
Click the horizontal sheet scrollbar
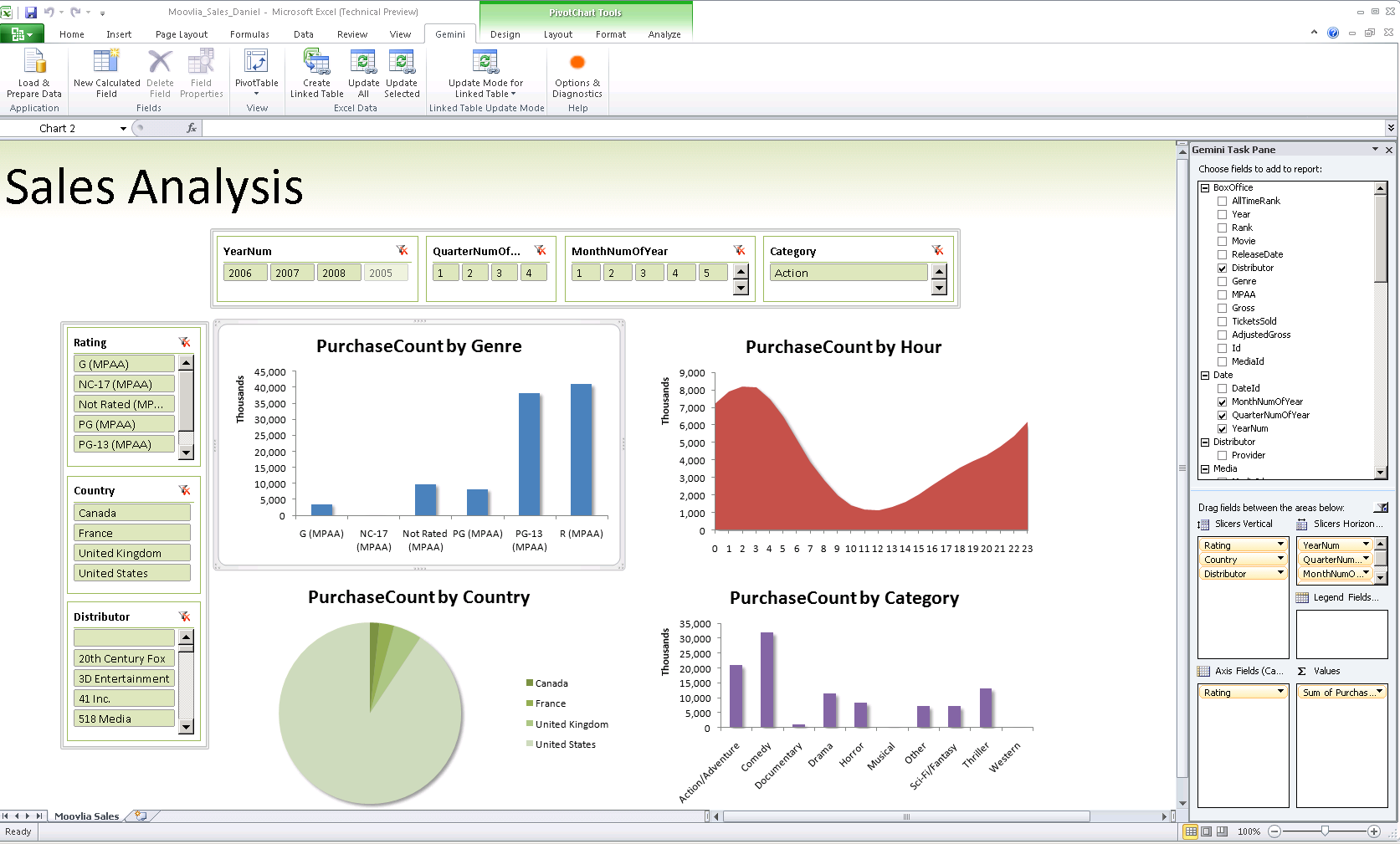point(905,816)
